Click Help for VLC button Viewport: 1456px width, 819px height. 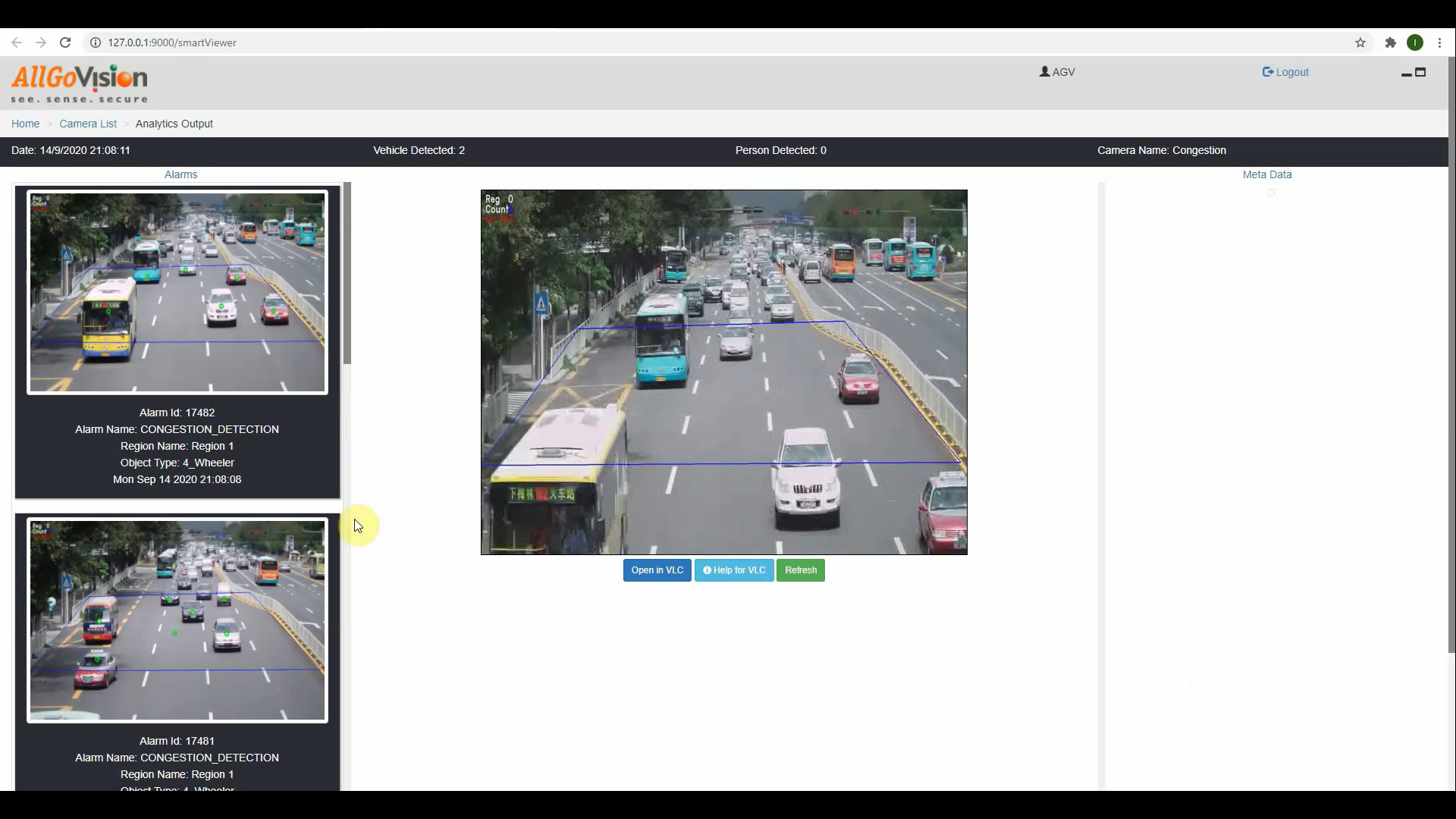tap(734, 570)
